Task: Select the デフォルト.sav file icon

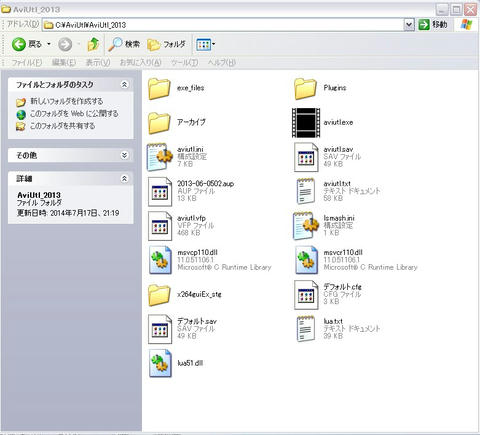Action: tap(160, 329)
